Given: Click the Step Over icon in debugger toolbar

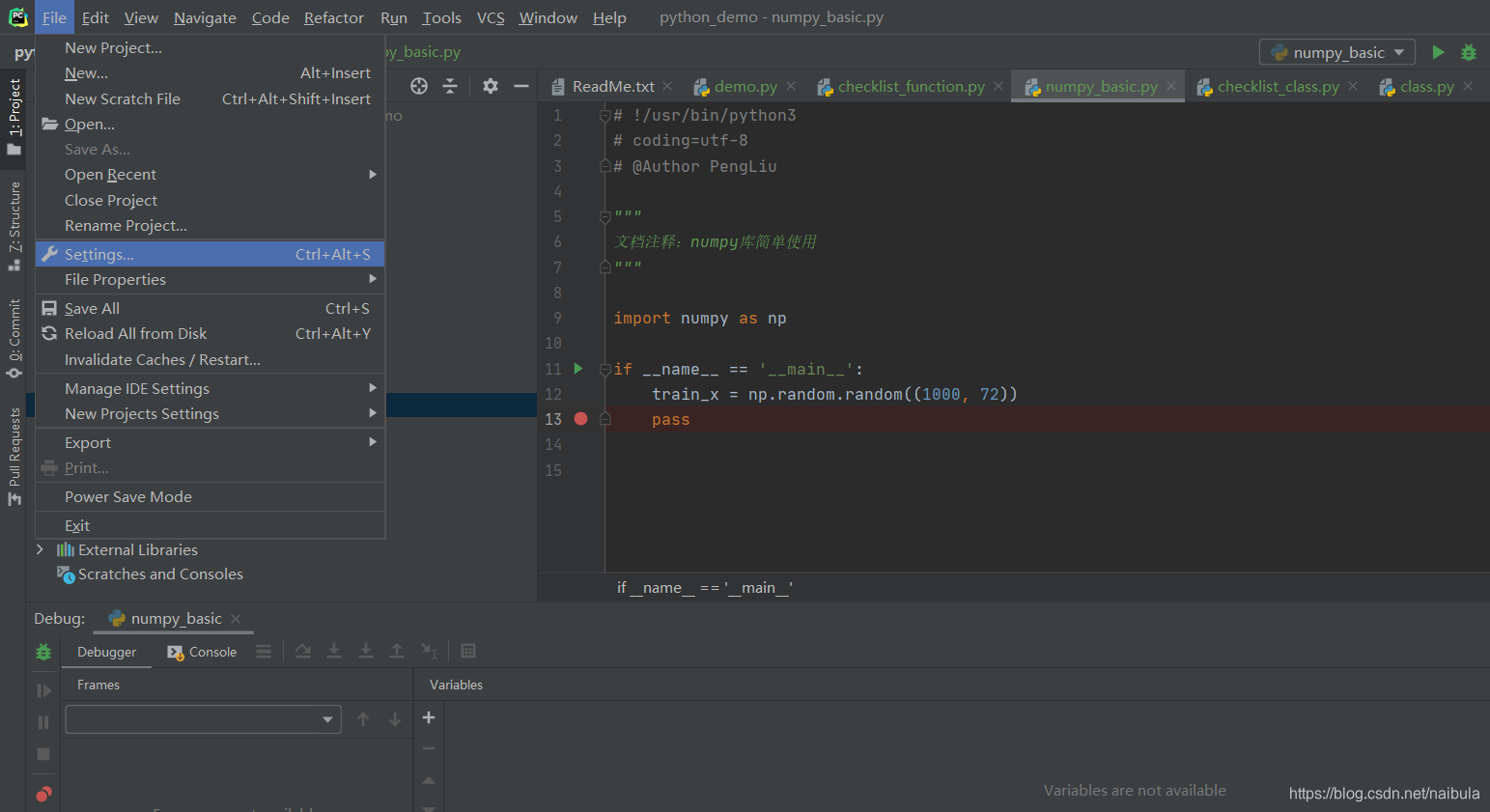Looking at the screenshot, I should [x=303, y=651].
